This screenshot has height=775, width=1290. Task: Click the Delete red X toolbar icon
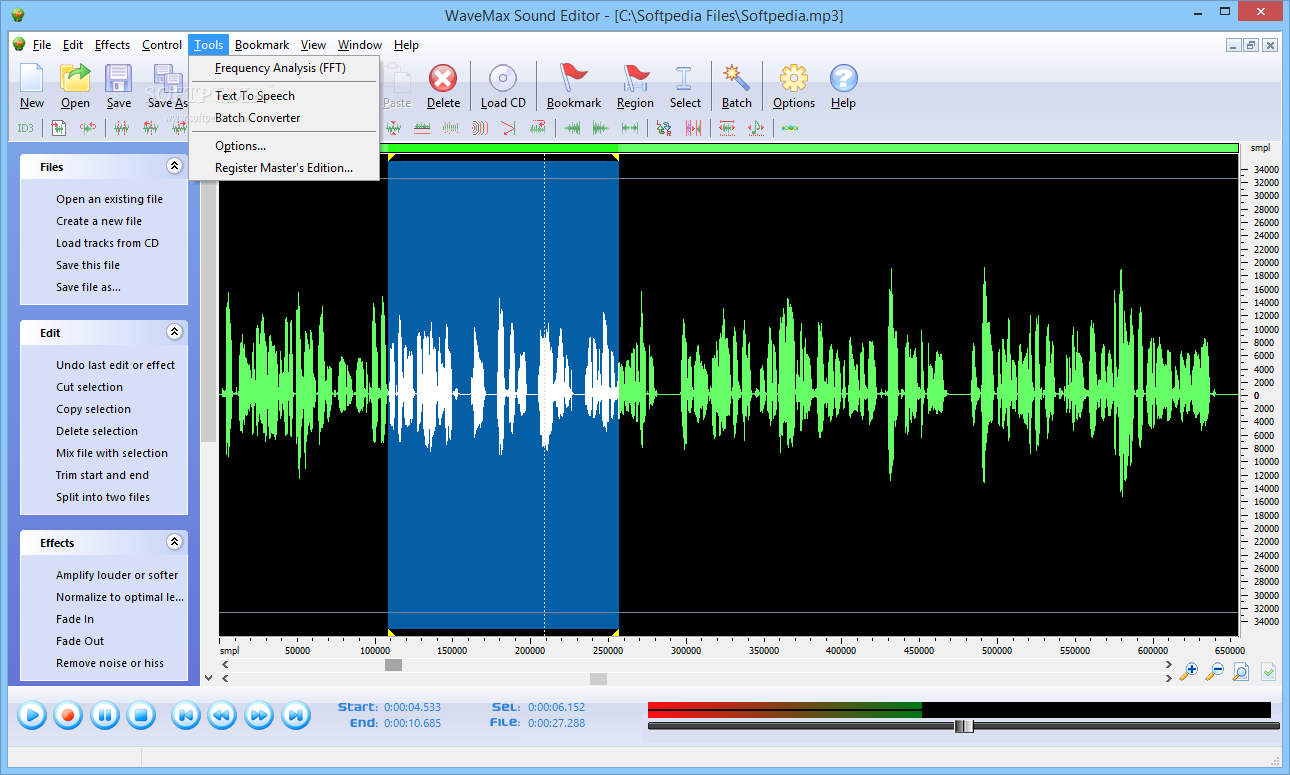(443, 78)
